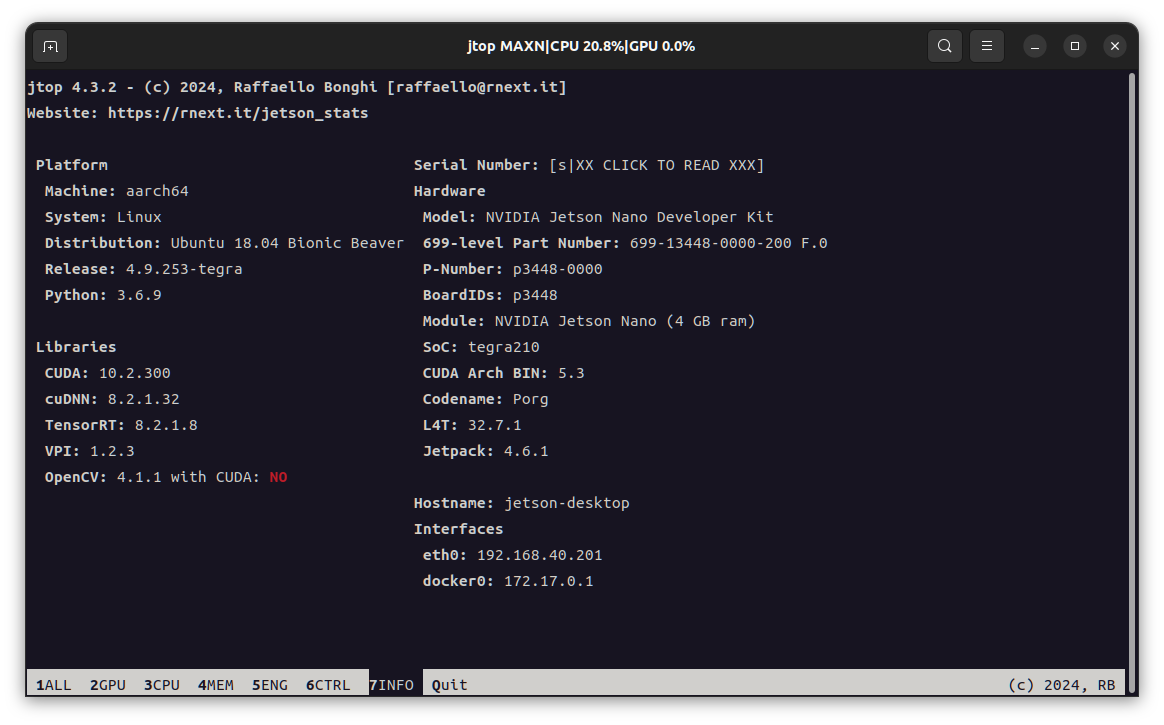This screenshot has height=725, width=1164.
Task: Click Model NVIDIA Jetson Nano Developer Kit
Action: pyautogui.click(x=630, y=217)
